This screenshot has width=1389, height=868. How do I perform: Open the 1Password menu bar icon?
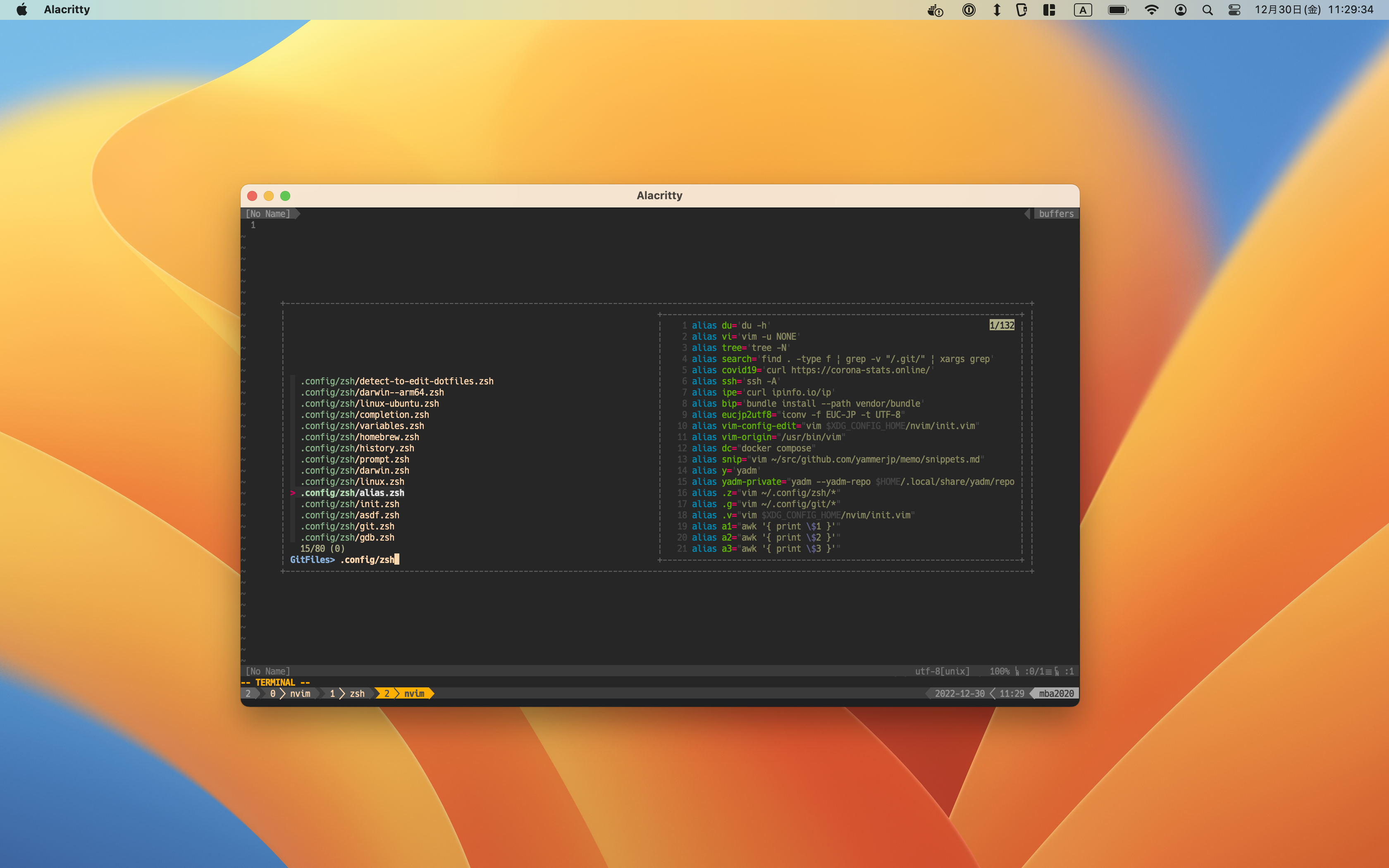pos(969,10)
